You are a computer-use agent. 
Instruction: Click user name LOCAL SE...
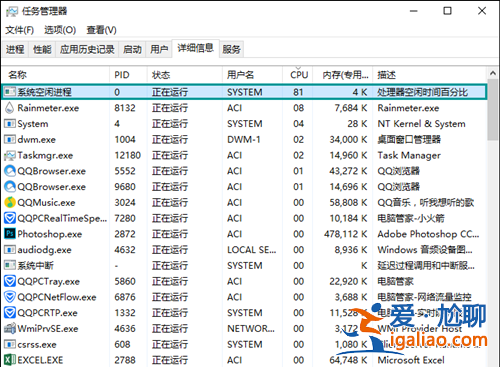pyautogui.click(x=252, y=250)
